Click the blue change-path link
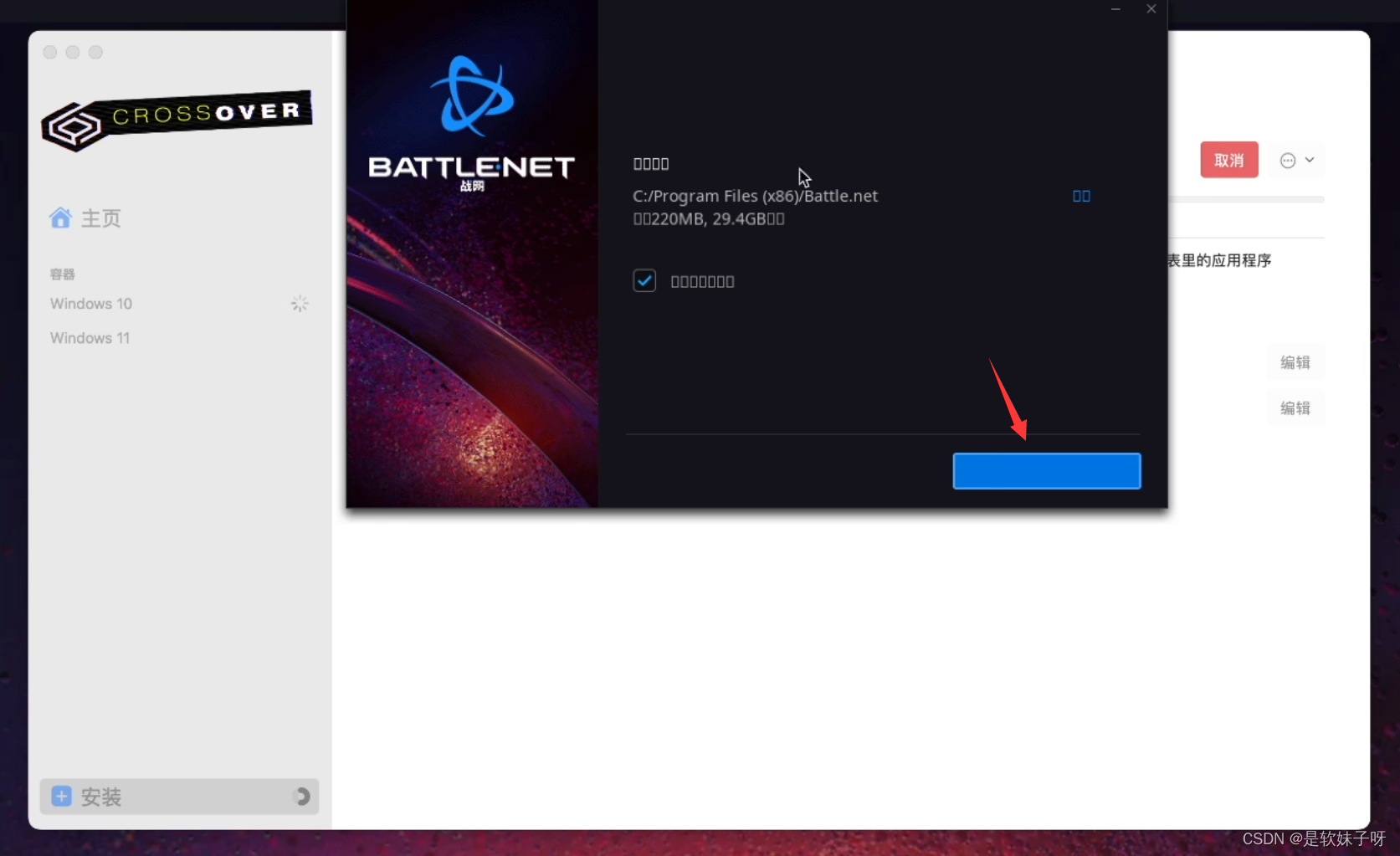Viewport: 1400px width, 856px height. (1081, 196)
